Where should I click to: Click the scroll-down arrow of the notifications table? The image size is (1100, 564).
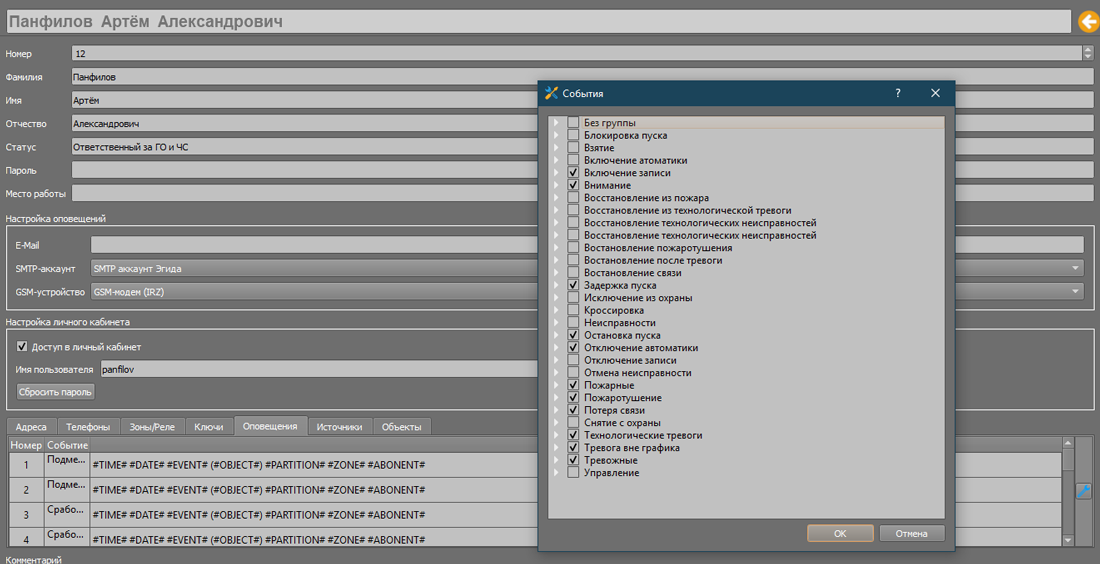click(x=1068, y=540)
